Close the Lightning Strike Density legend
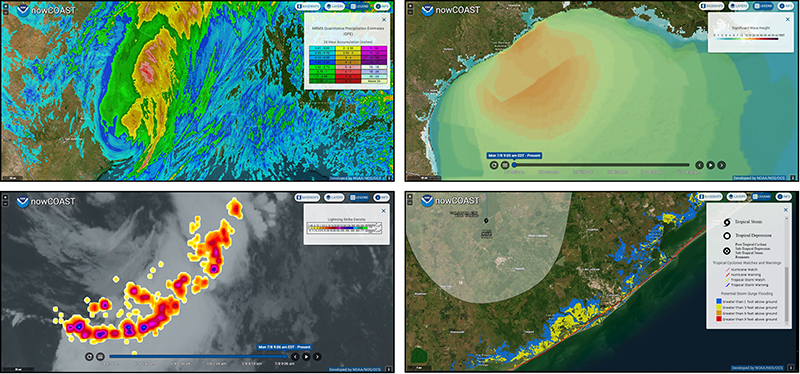Image resolution: width=800 pixels, height=374 pixels. click(x=384, y=210)
